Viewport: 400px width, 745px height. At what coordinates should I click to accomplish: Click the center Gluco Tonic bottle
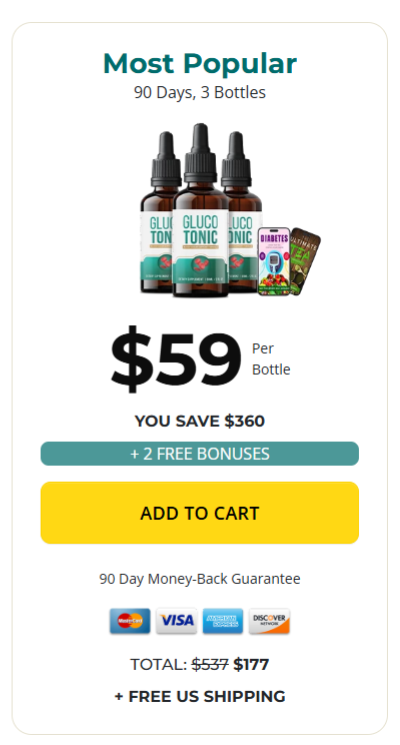coord(200,210)
